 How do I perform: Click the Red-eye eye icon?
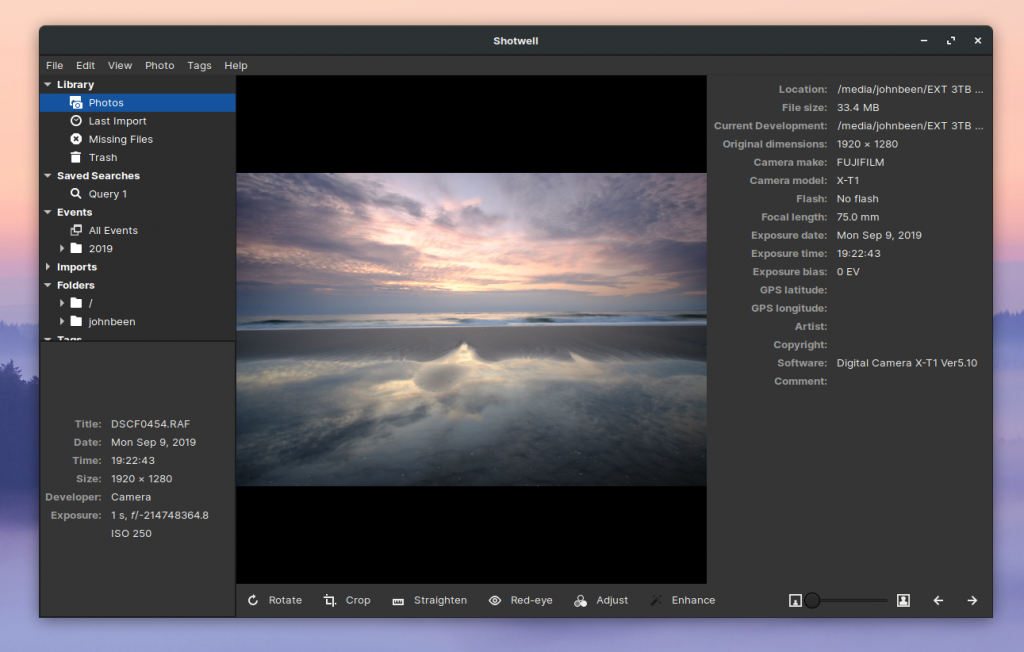click(495, 600)
